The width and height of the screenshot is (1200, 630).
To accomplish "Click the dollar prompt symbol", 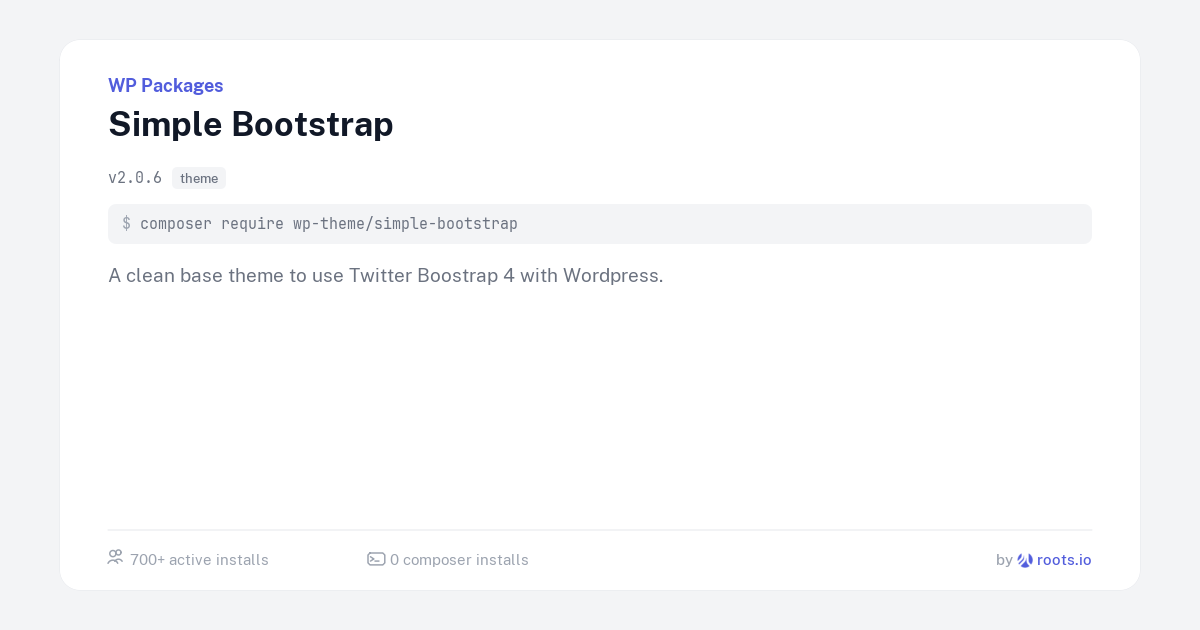I will point(126,224).
